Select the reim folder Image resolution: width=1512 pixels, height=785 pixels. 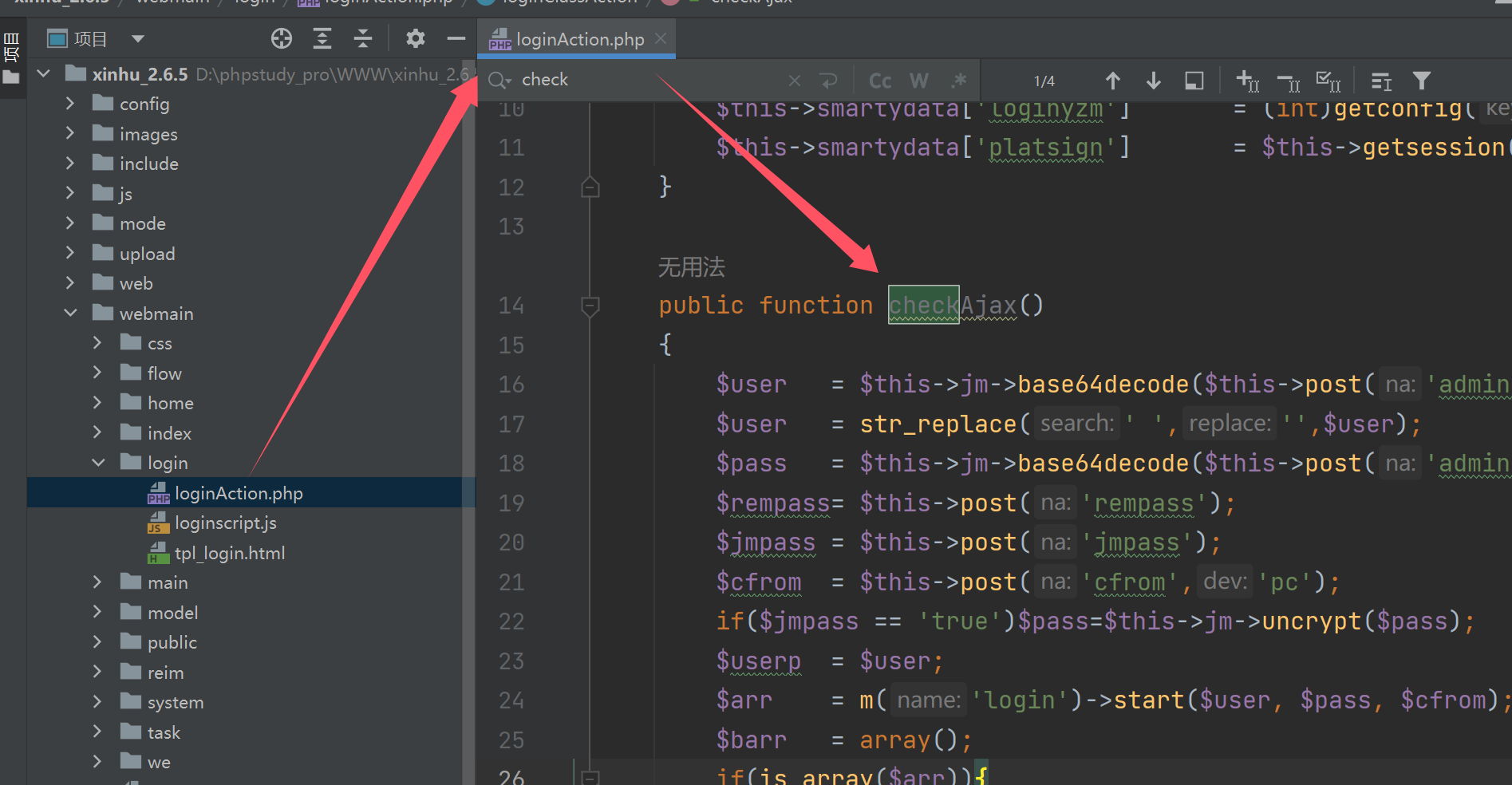(165, 673)
